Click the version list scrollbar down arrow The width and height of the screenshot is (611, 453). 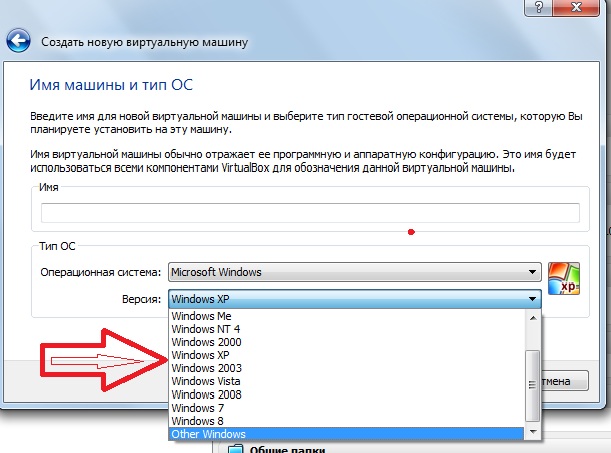(533, 431)
